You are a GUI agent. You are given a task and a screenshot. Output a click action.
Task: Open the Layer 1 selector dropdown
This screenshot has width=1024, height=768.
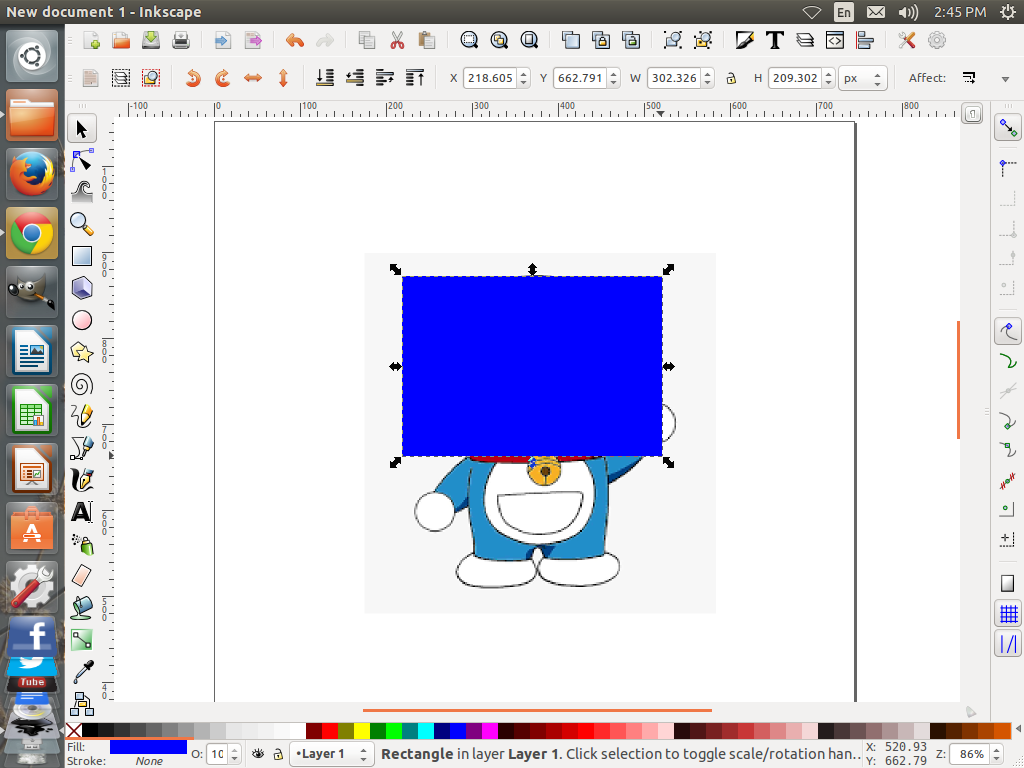point(332,754)
